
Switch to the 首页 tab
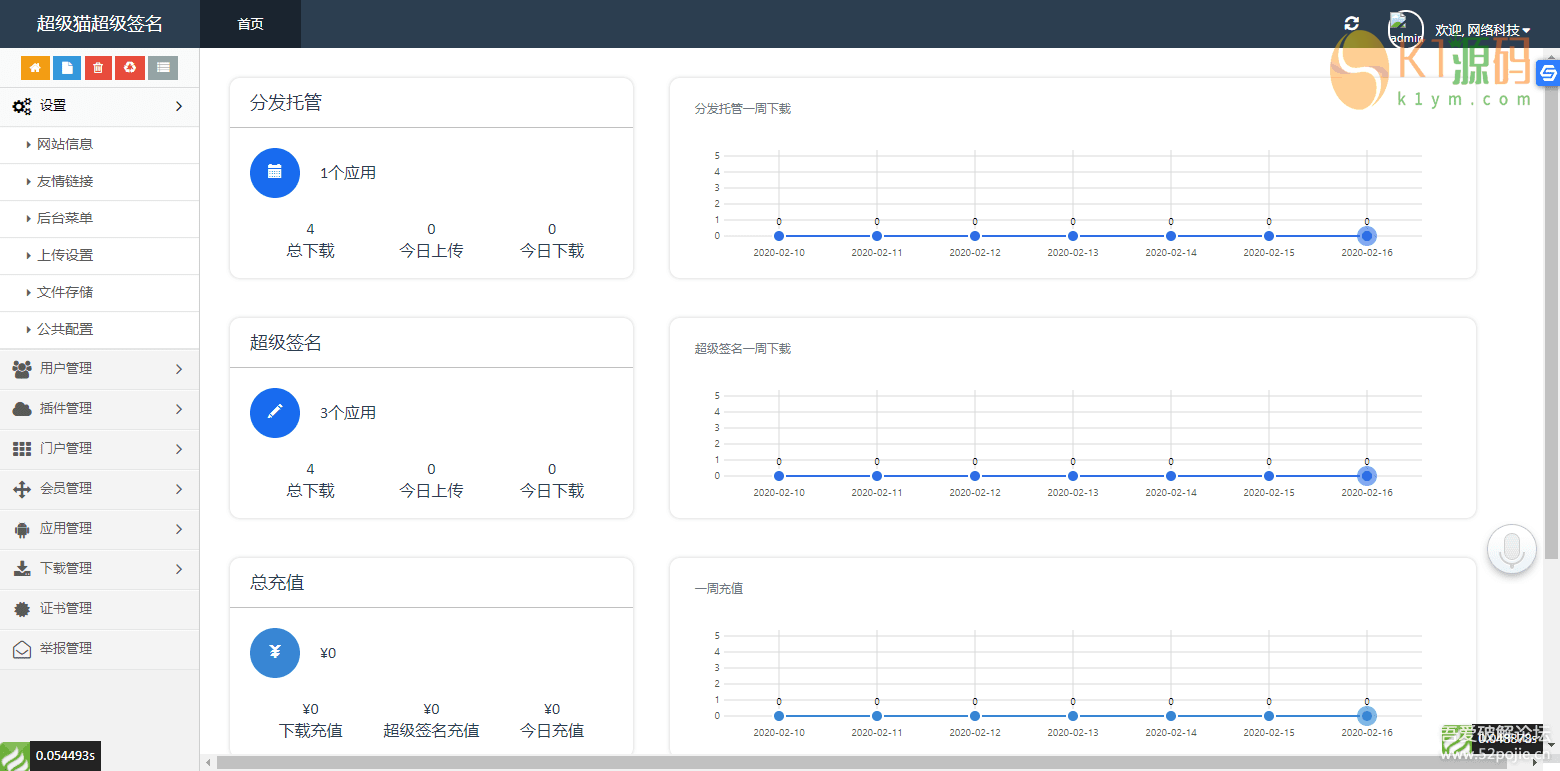point(250,24)
